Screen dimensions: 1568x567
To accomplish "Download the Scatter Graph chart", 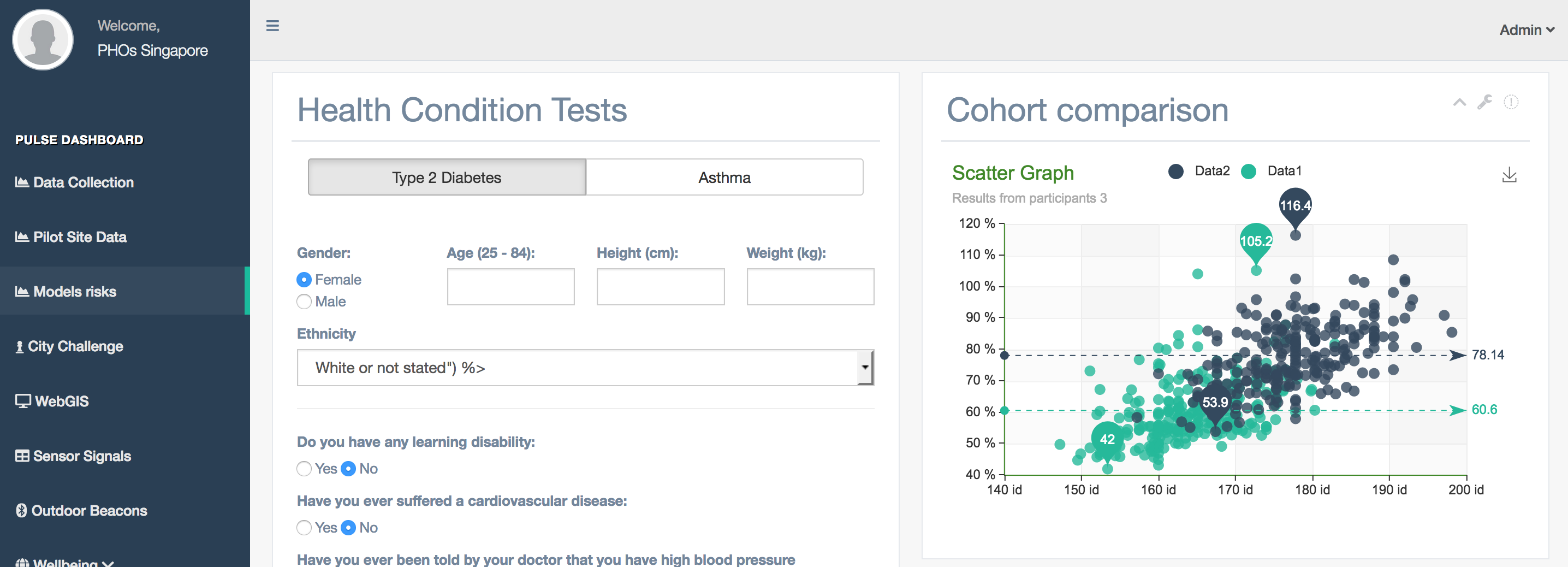I will click(1509, 175).
